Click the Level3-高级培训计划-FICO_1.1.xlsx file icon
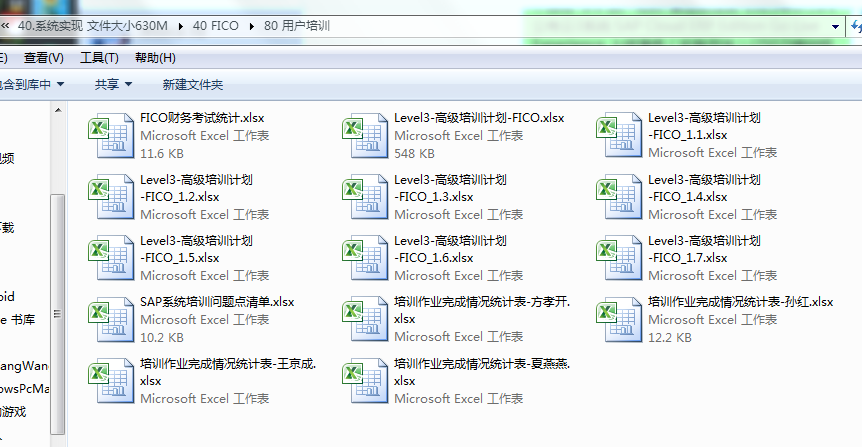Image resolution: width=862 pixels, height=447 pixels. click(x=617, y=136)
